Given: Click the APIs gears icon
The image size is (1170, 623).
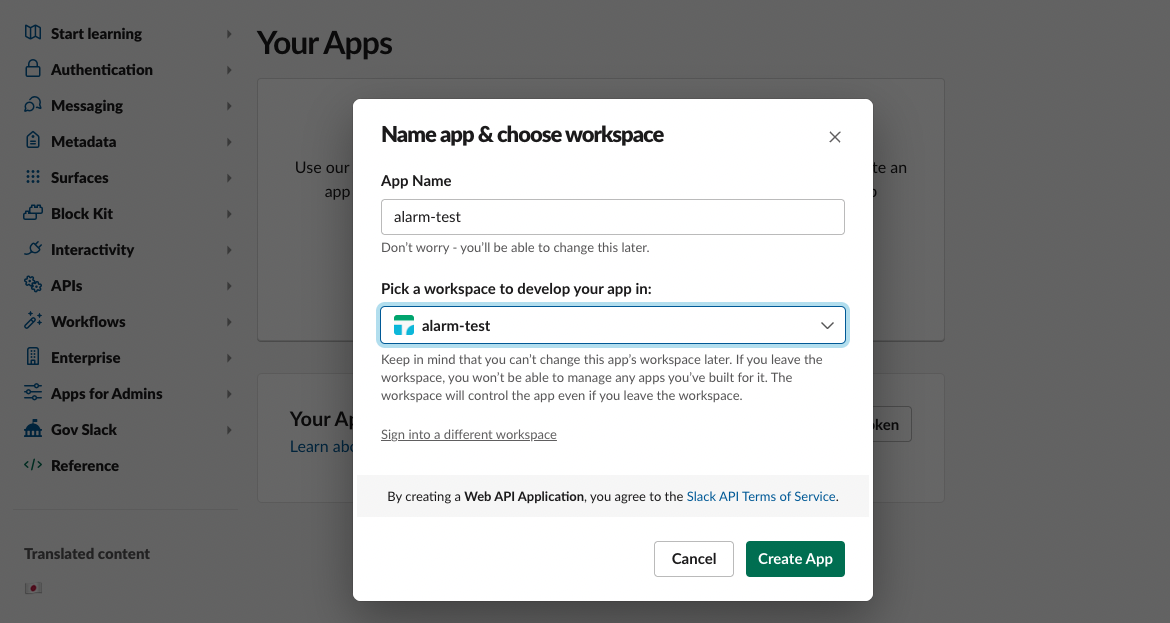Looking at the screenshot, I should click(33, 284).
